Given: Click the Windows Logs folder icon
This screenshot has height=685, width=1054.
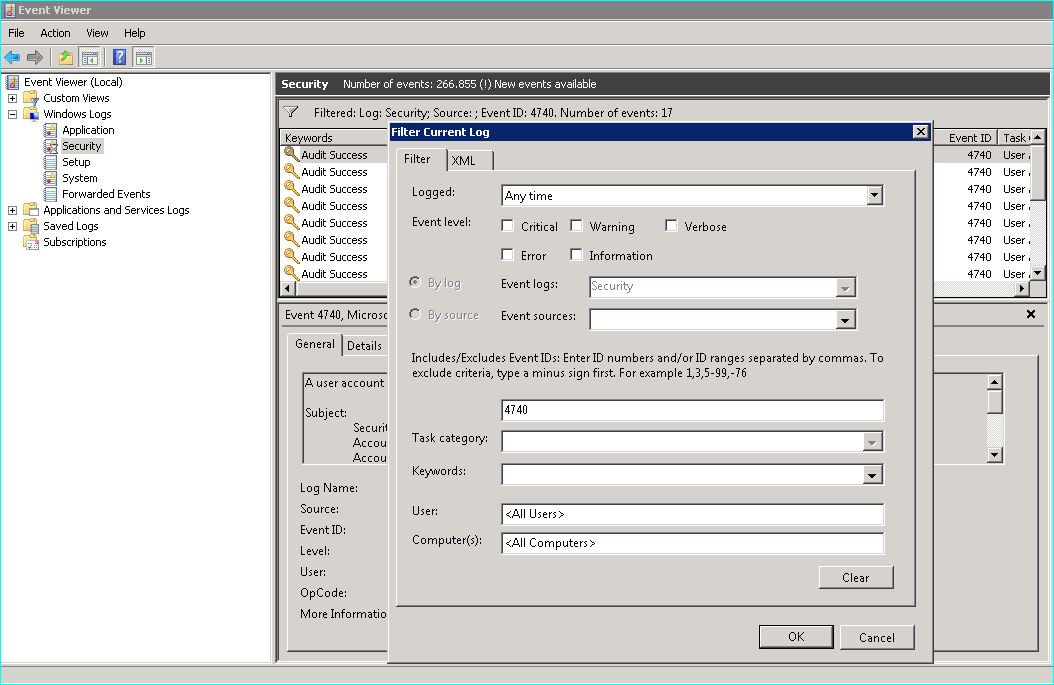Looking at the screenshot, I should pyautogui.click(x=31, y=114).
